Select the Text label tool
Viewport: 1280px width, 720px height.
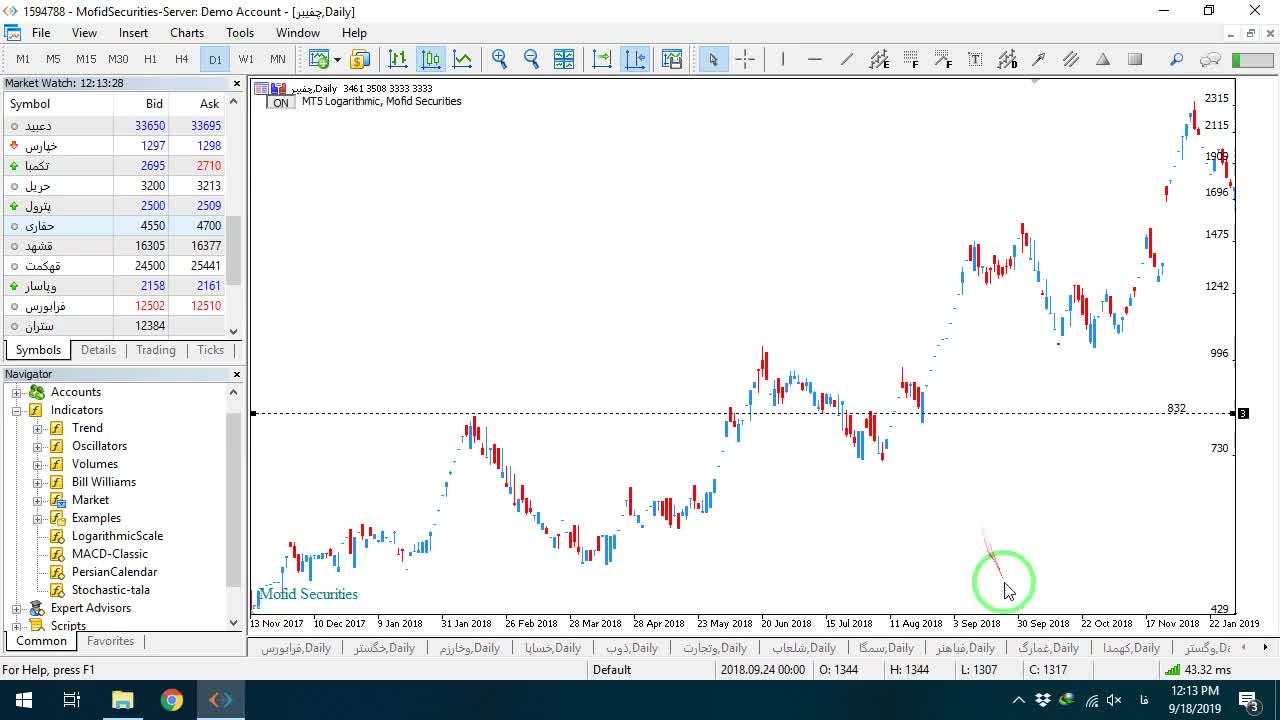tap(975, 59)
